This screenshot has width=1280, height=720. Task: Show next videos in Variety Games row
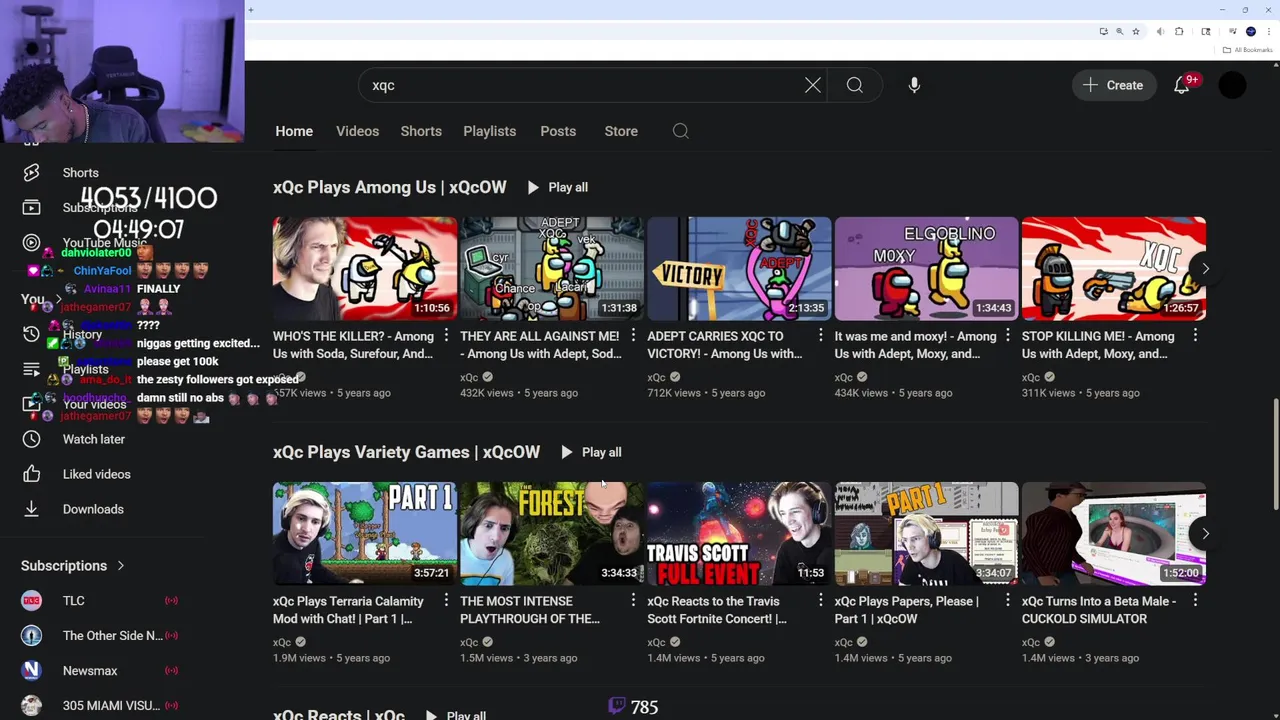tap(1205, 533)
